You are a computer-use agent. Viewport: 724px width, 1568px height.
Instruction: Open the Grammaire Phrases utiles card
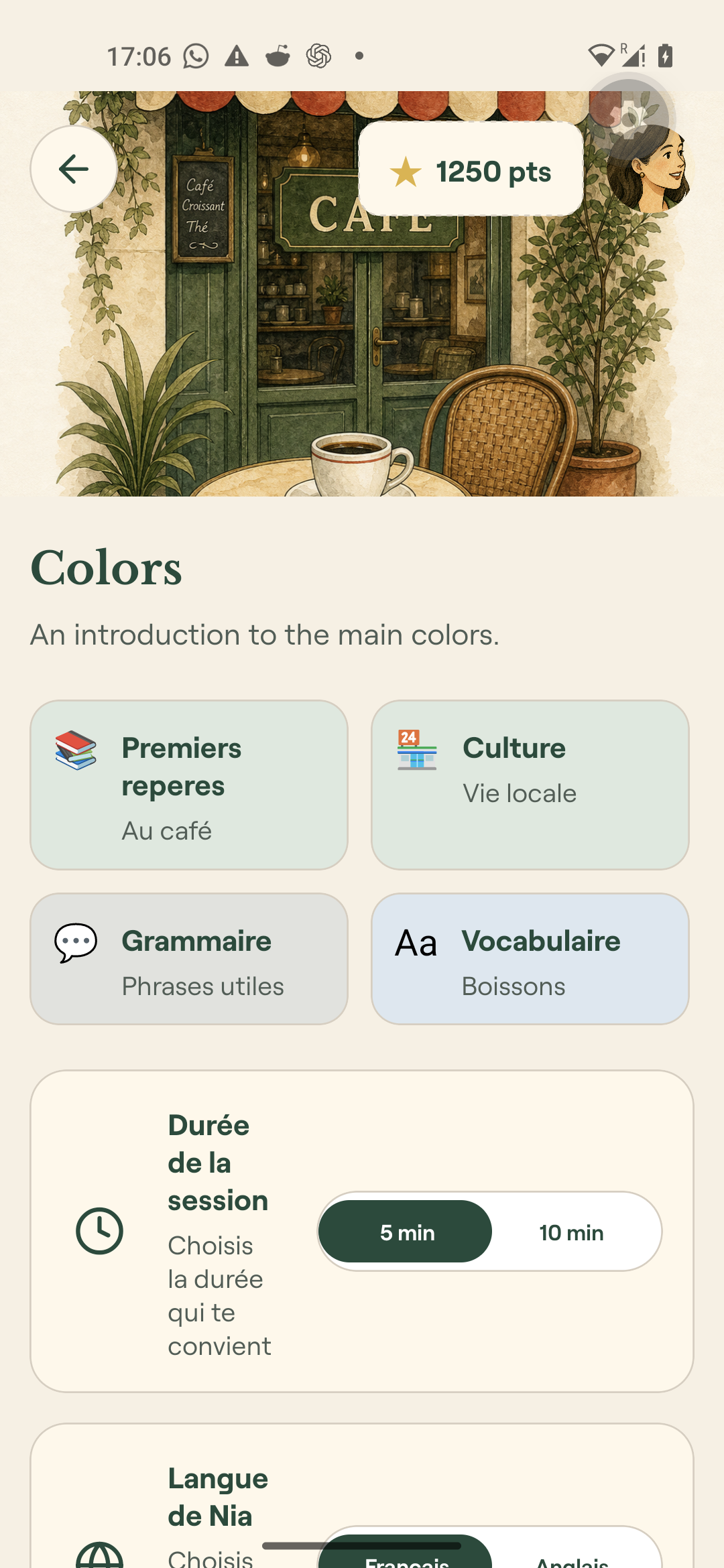click(x=189, y=959)
